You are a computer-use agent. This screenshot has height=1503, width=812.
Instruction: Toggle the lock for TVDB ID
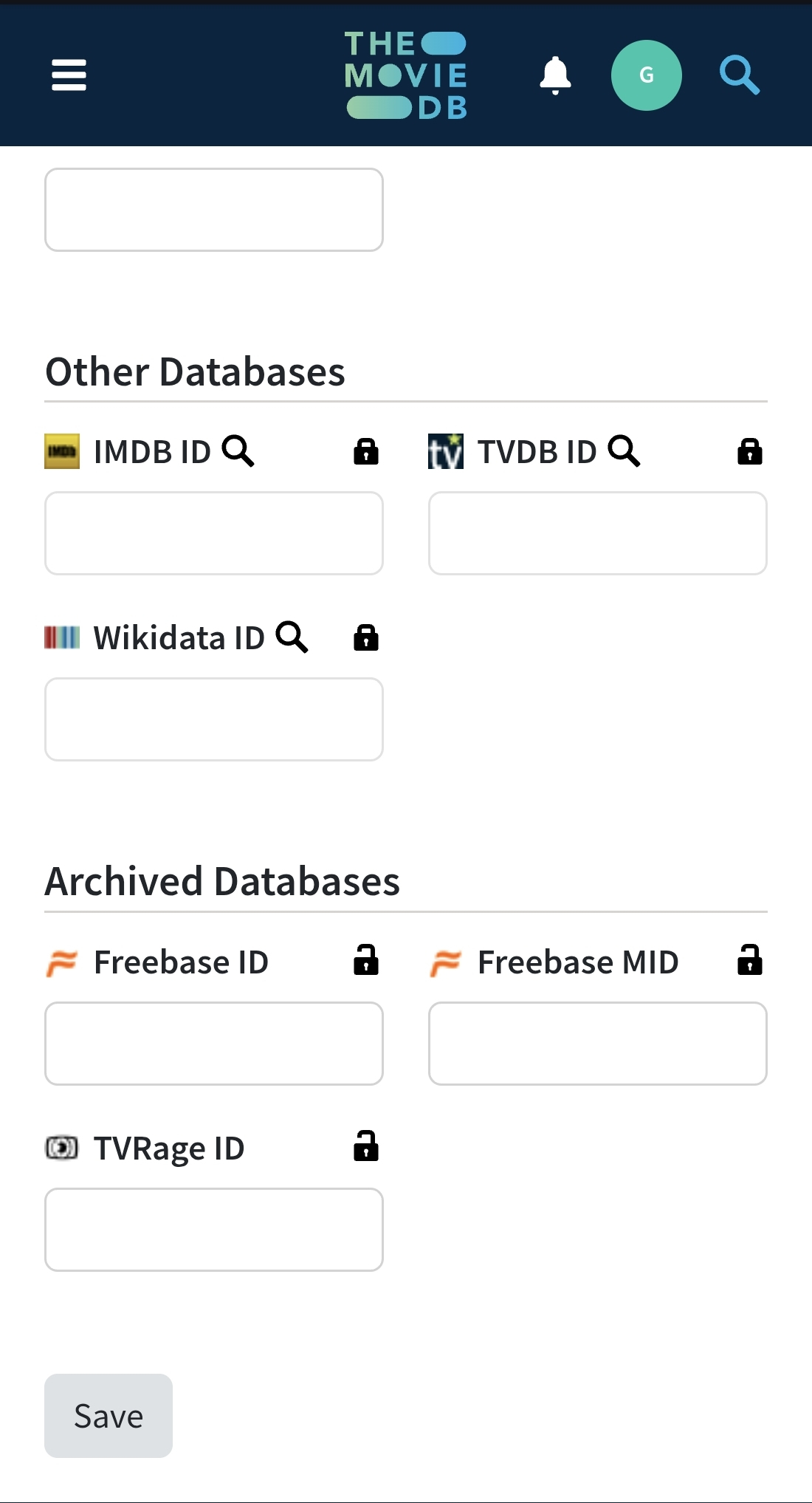[x=750, y=451]
